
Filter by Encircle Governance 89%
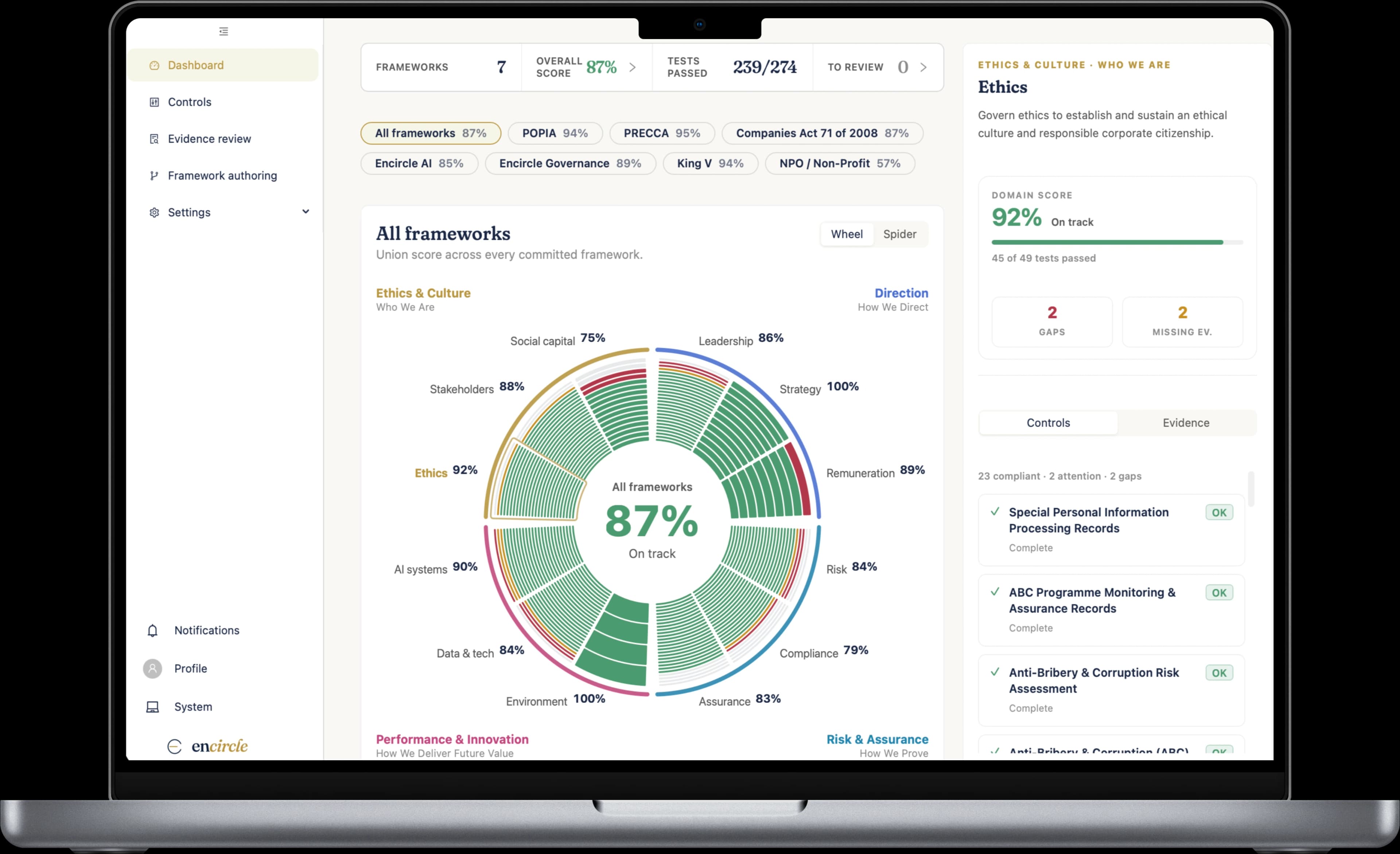(571, 164)
